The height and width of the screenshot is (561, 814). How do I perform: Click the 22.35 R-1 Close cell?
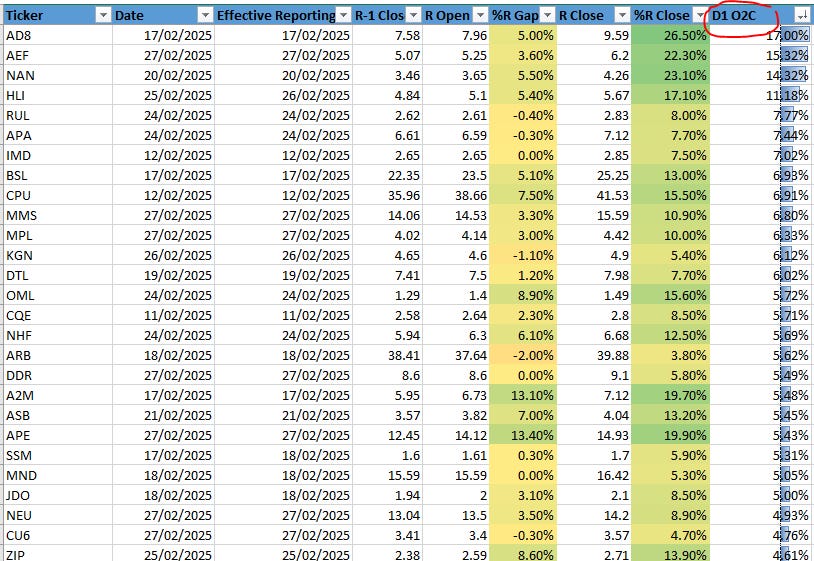click(x=387, y=175)
